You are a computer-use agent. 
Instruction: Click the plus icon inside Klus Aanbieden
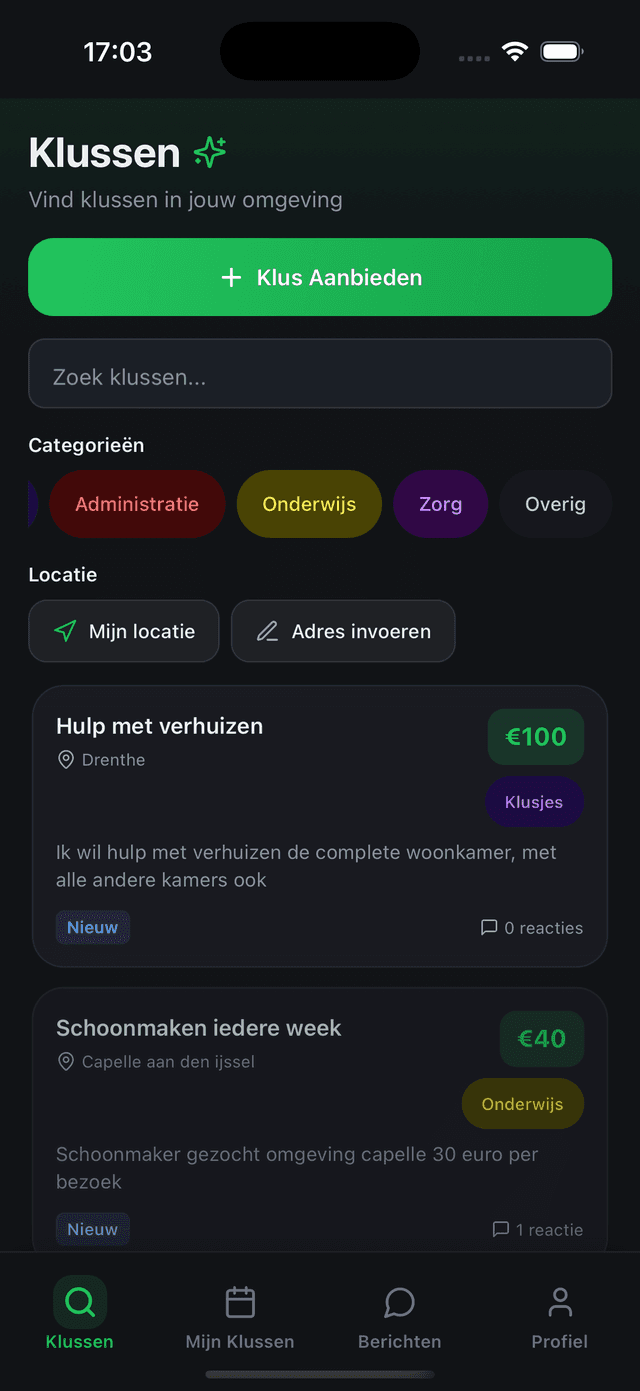(x=232, y=277)
